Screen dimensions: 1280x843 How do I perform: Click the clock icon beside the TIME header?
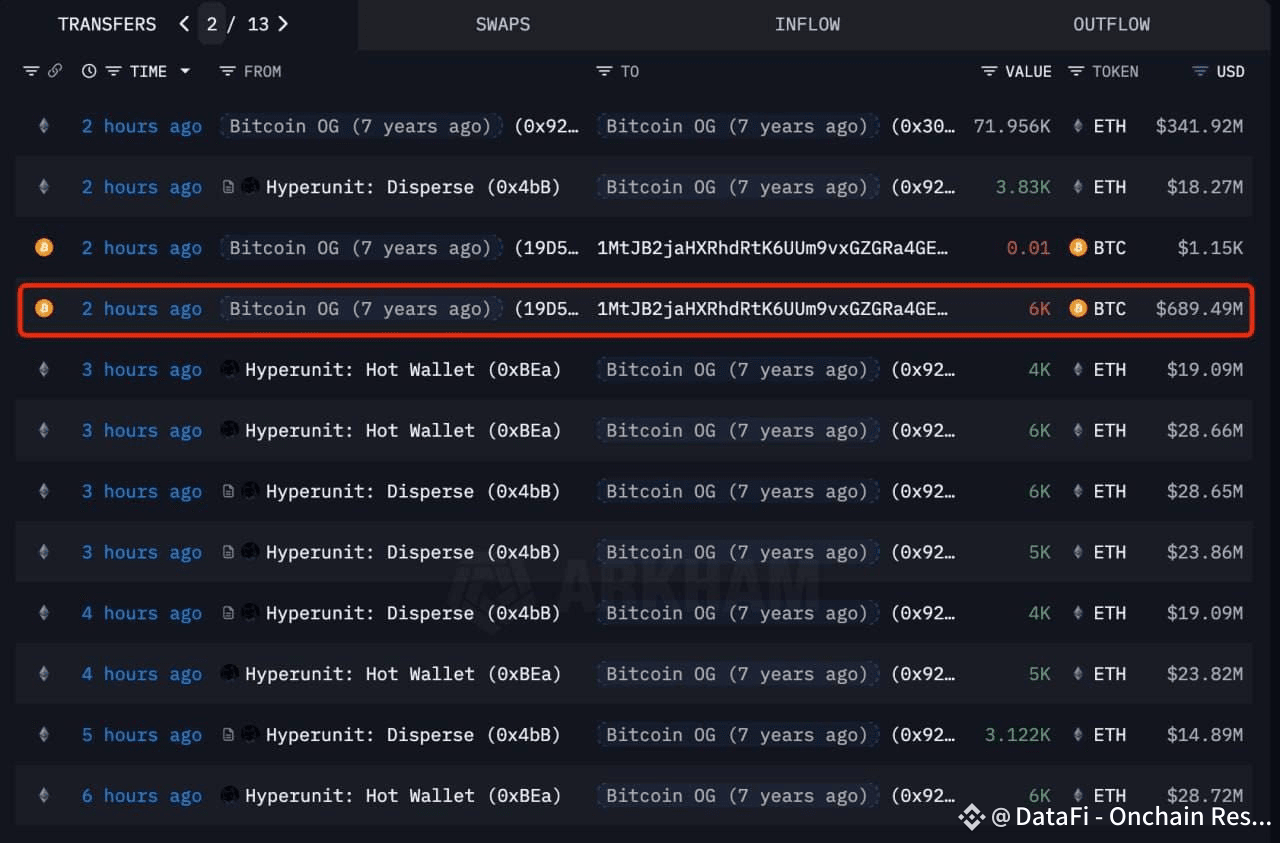(x=89, y=71)
